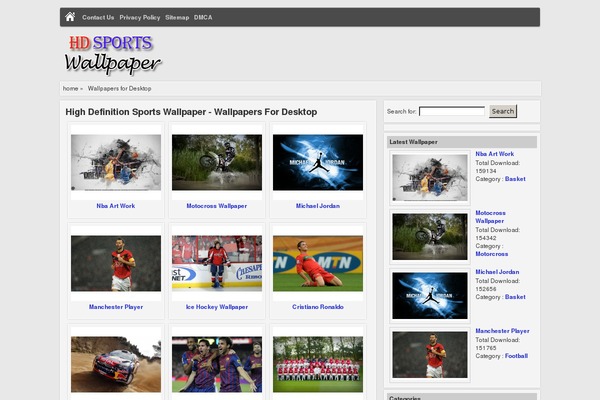
Task: Open the Cristiano Ronaldo thumbnail
Action: point(318,263)
